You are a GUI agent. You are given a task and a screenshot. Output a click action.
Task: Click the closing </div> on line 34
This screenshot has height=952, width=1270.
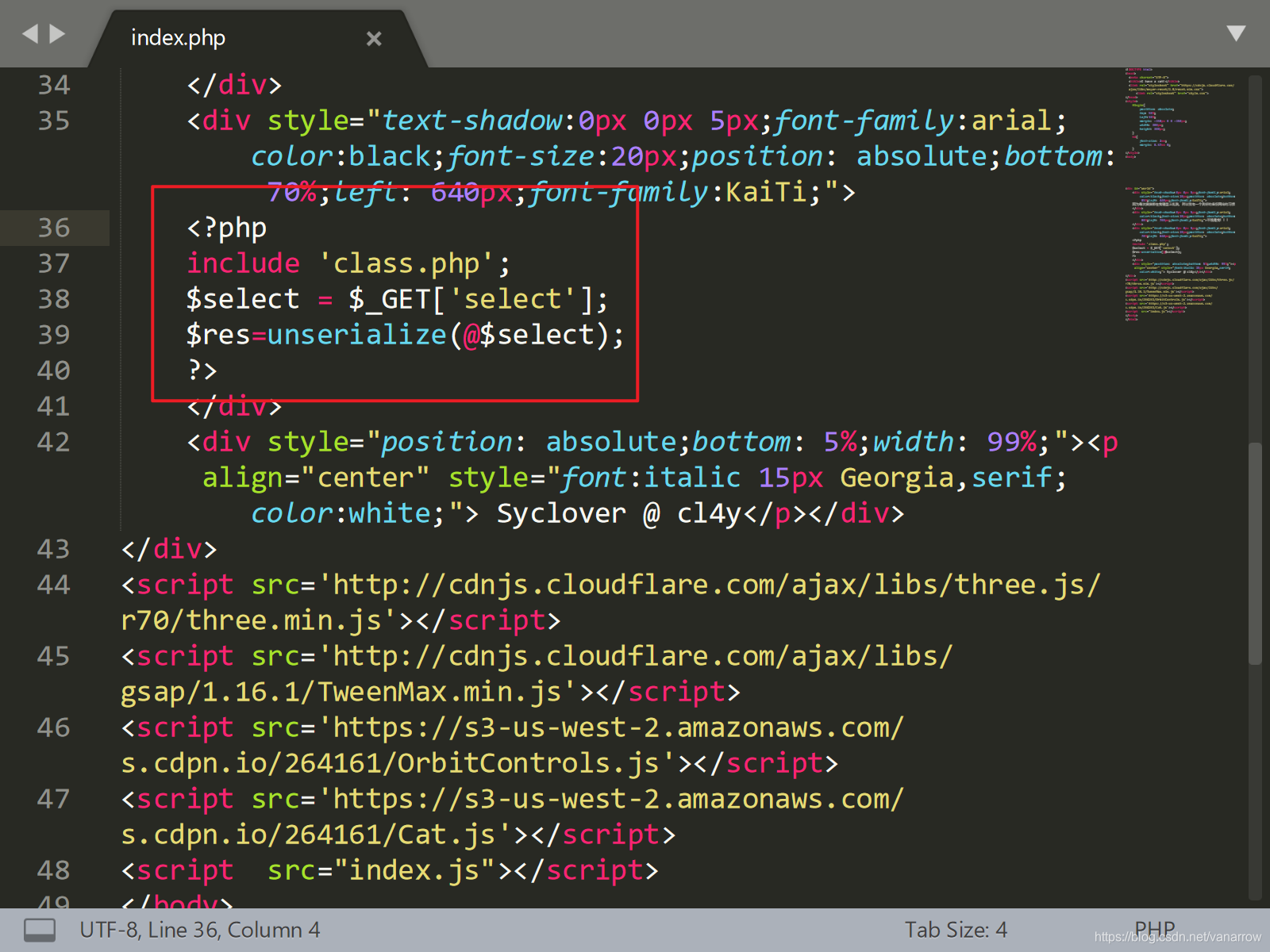[234, 85]
